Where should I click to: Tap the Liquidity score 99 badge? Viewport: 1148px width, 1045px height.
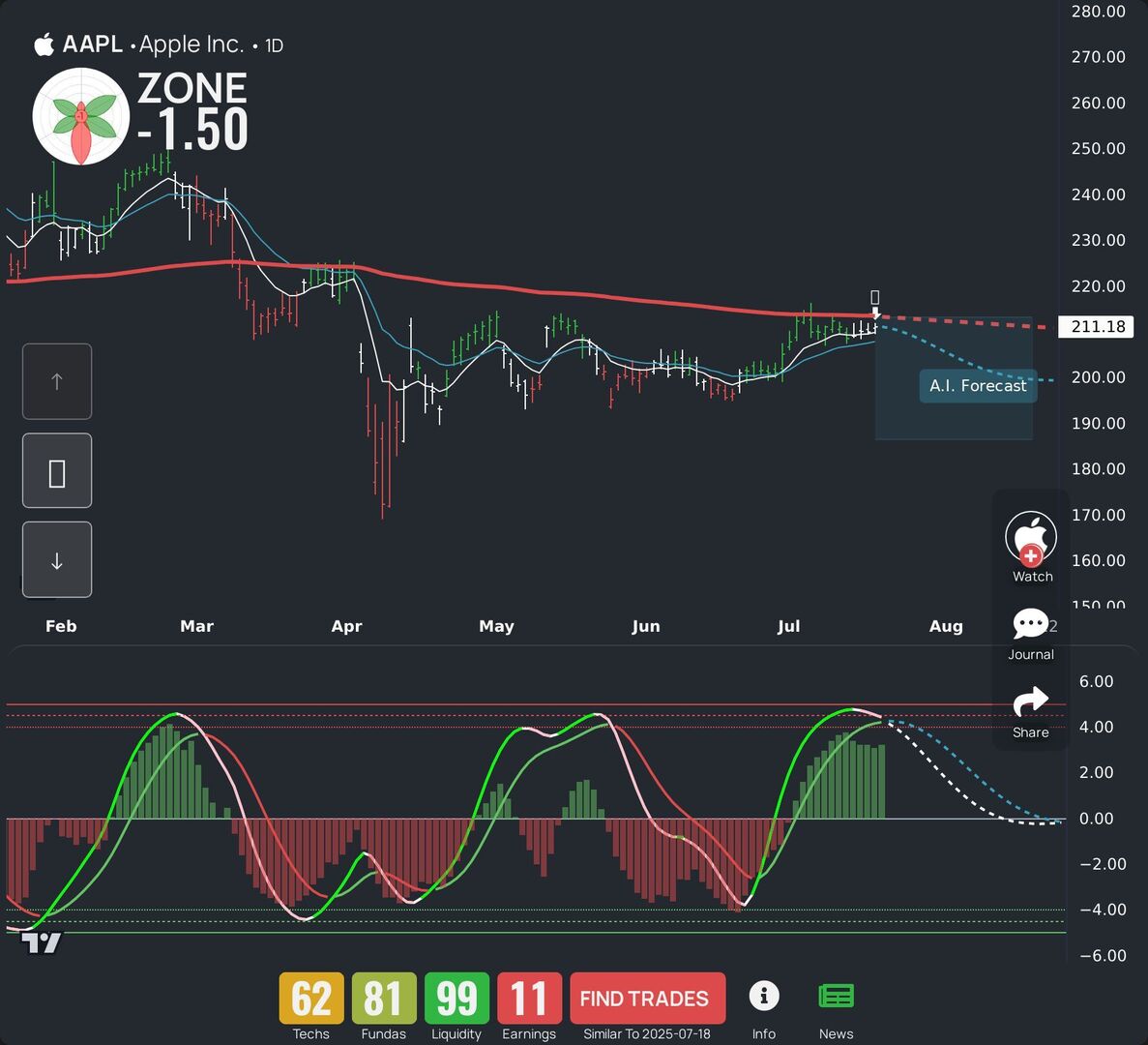(x=456, y=998)
